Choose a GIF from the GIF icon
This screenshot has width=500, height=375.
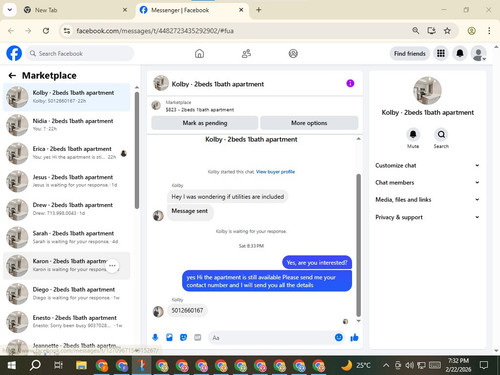click(x=198, y=337)
